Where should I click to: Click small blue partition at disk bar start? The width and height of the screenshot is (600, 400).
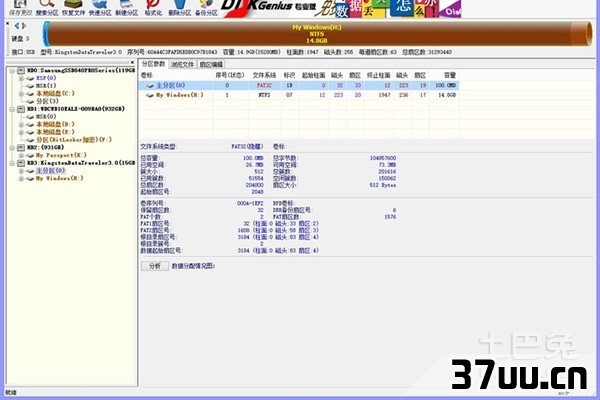46,34
